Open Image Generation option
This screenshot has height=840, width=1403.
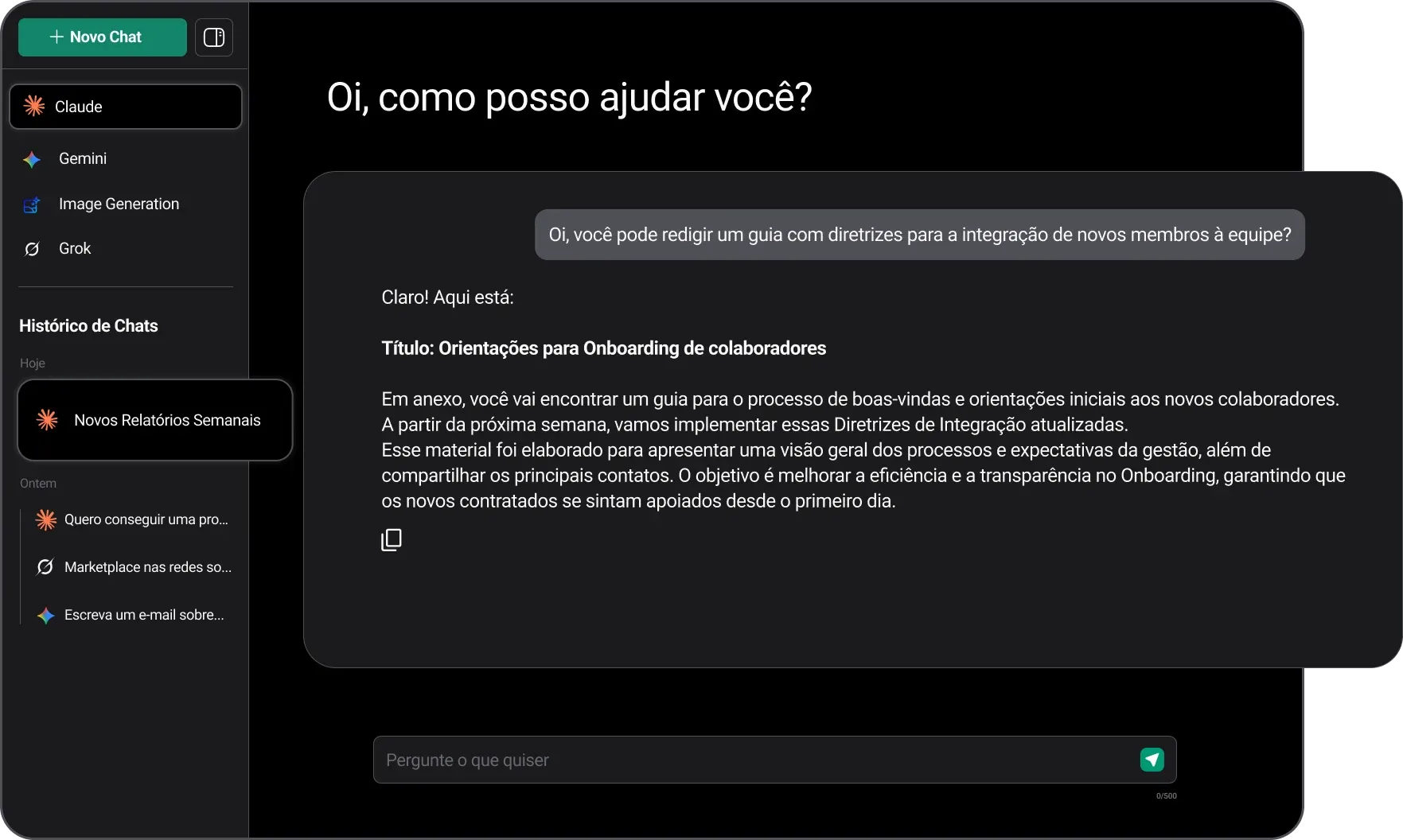pyautogui.click(x=126, y=204)
